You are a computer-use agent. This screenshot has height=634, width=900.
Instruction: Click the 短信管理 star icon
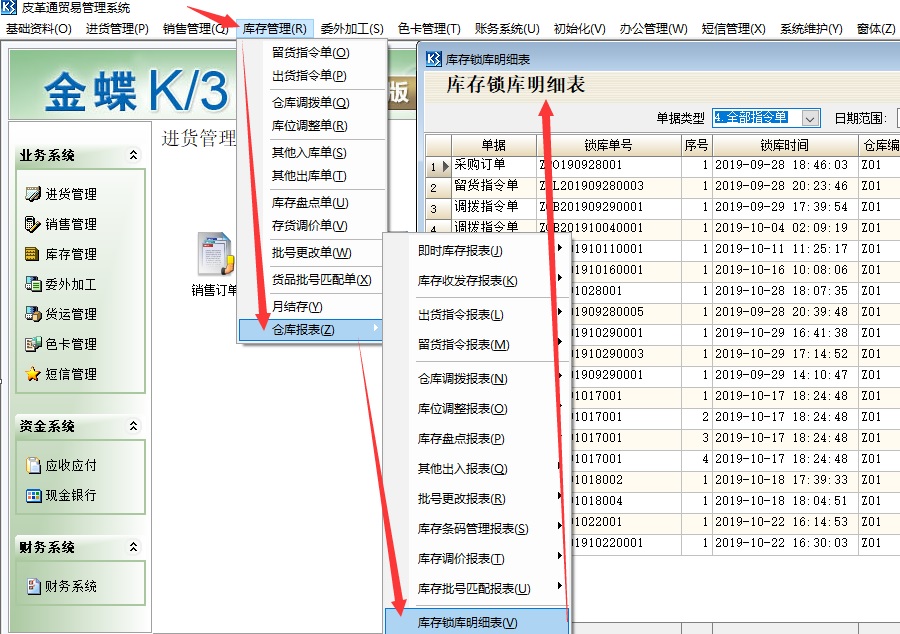click(x=33, y=374)
